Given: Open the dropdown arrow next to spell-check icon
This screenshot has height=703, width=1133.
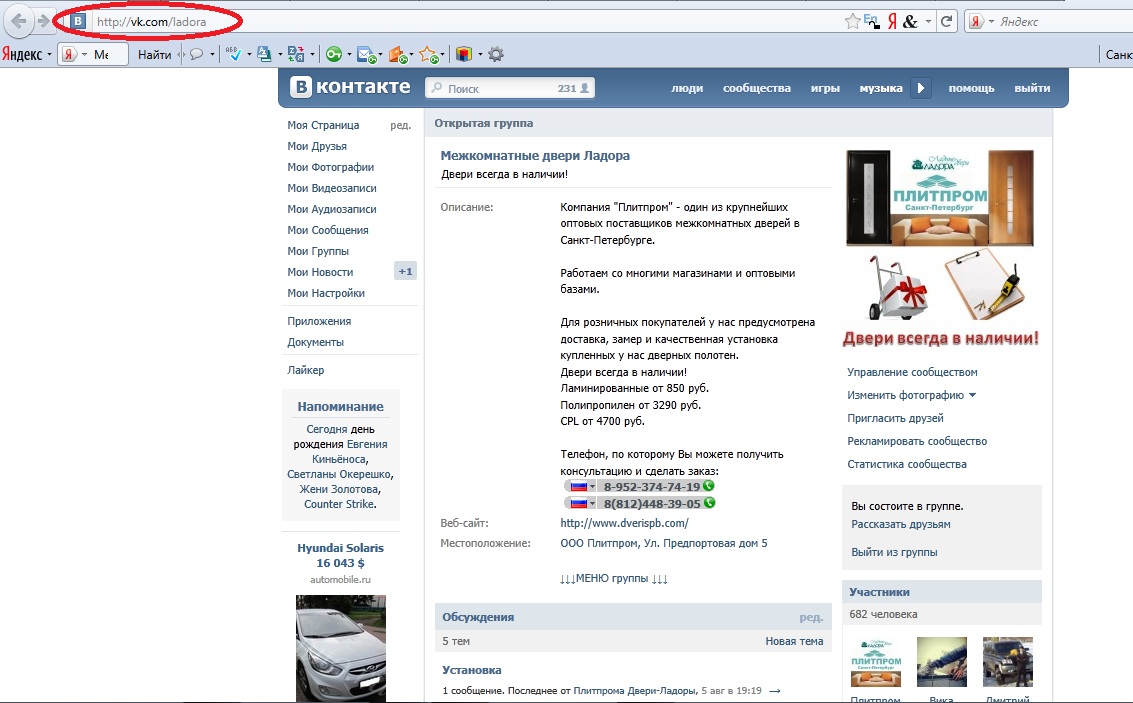Looking at the screenshot, I should [249, 55].
